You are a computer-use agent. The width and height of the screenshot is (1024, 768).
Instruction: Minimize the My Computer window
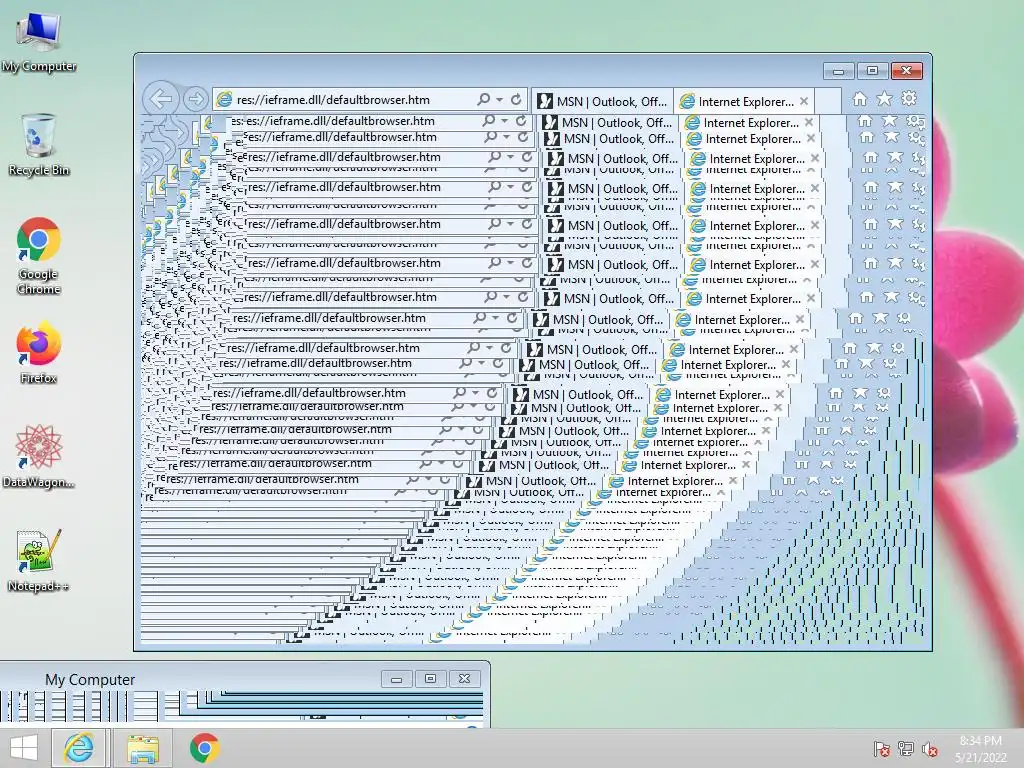[x=396, y=679]
